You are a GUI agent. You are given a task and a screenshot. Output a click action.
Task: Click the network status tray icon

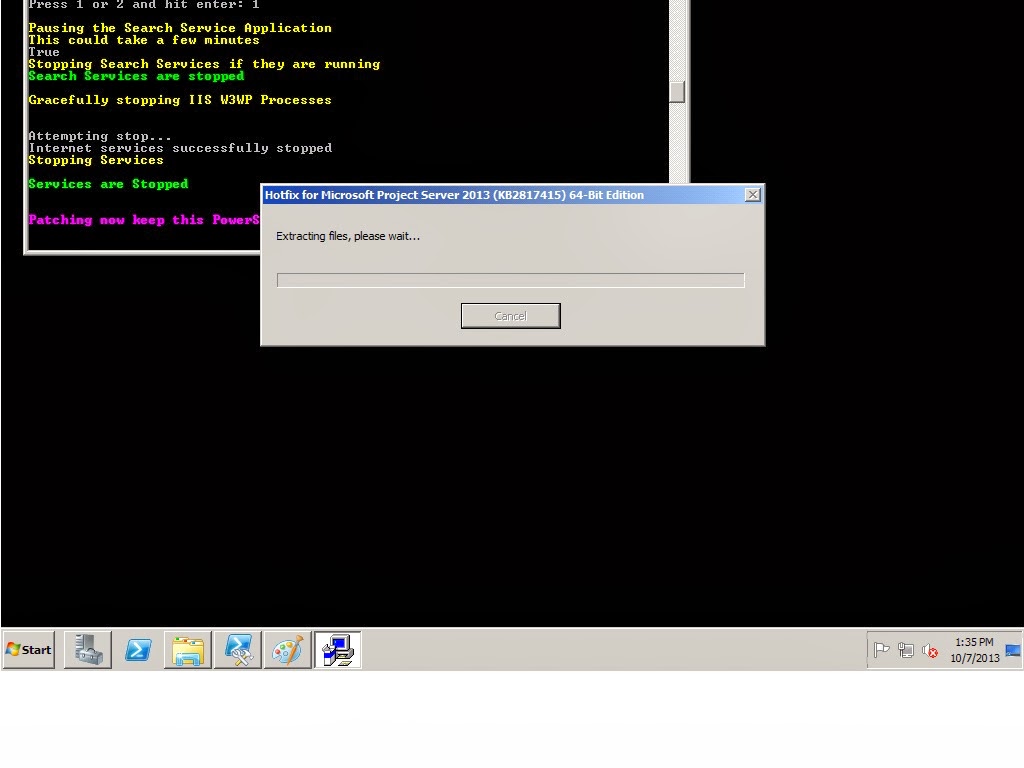point(906,650)
